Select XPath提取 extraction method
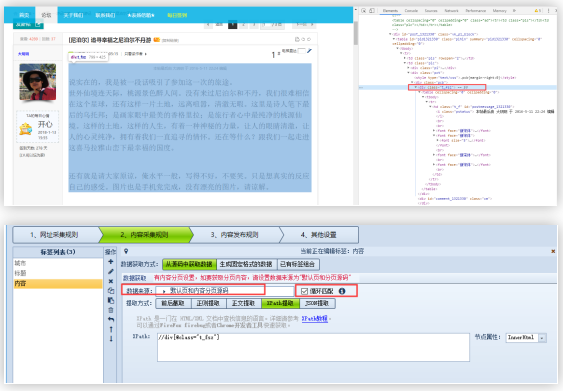Image resolution: width=563 pixels, height=391 pixels. [x=280, y=303]
